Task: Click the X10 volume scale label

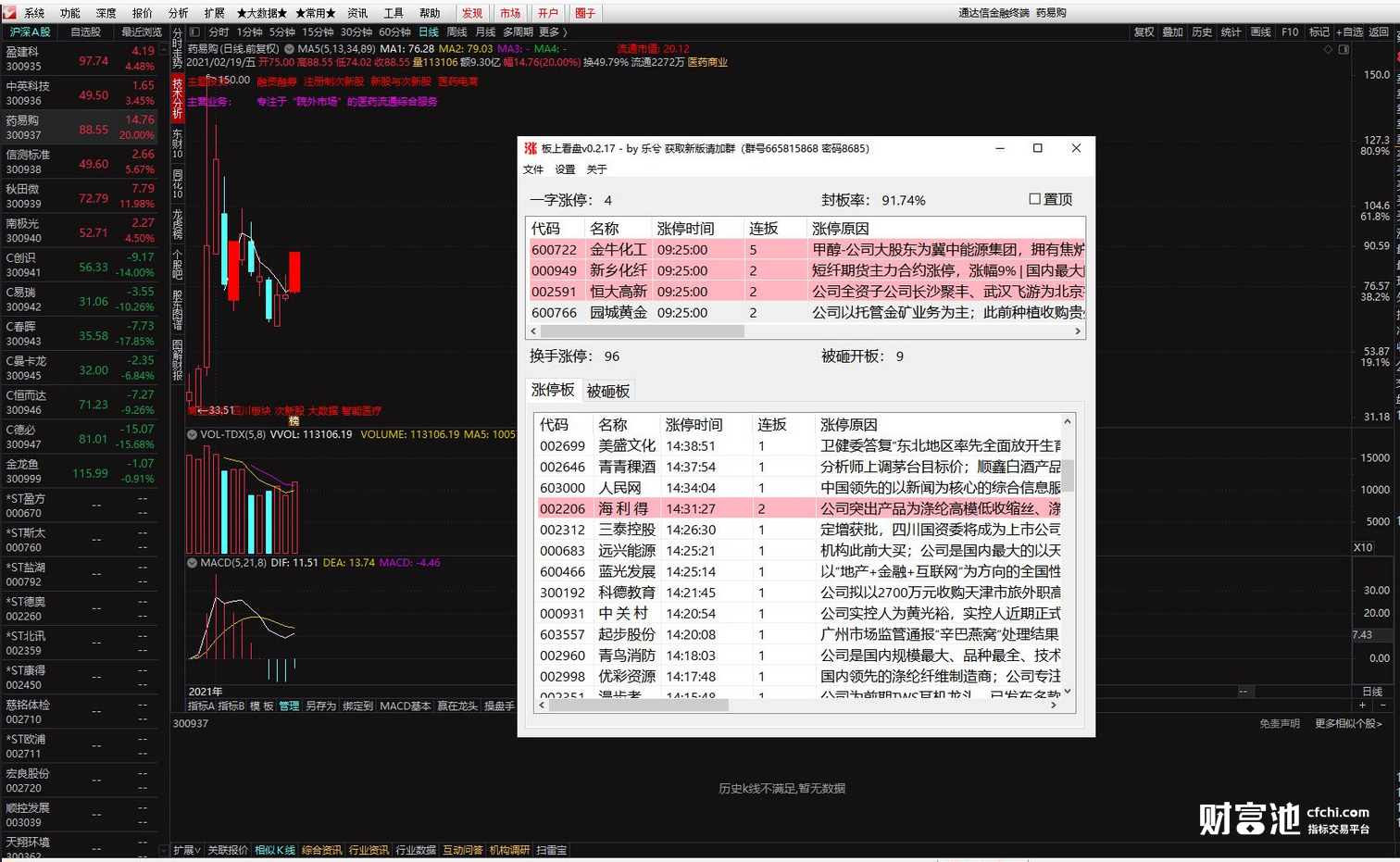Action: point(1363,547)
